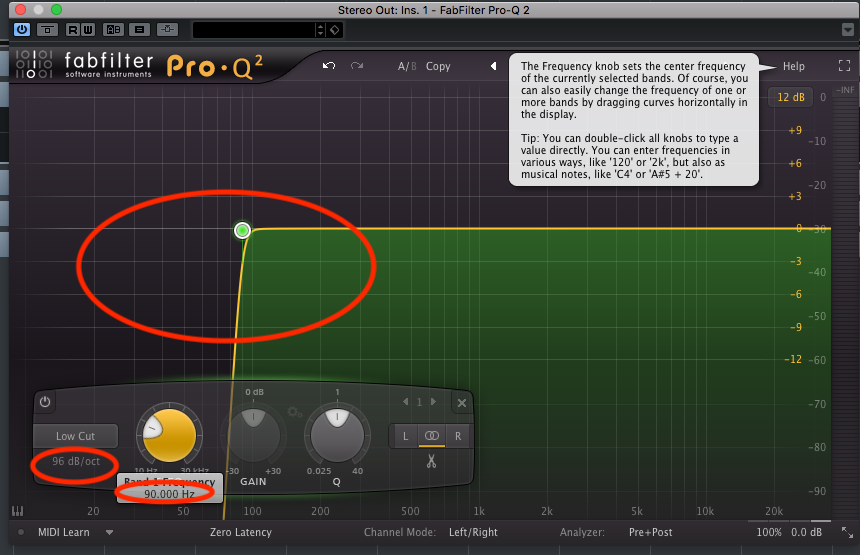This screenshot has height=555, width=860.
Task: Enable Write automation W button
Action: 88,30
